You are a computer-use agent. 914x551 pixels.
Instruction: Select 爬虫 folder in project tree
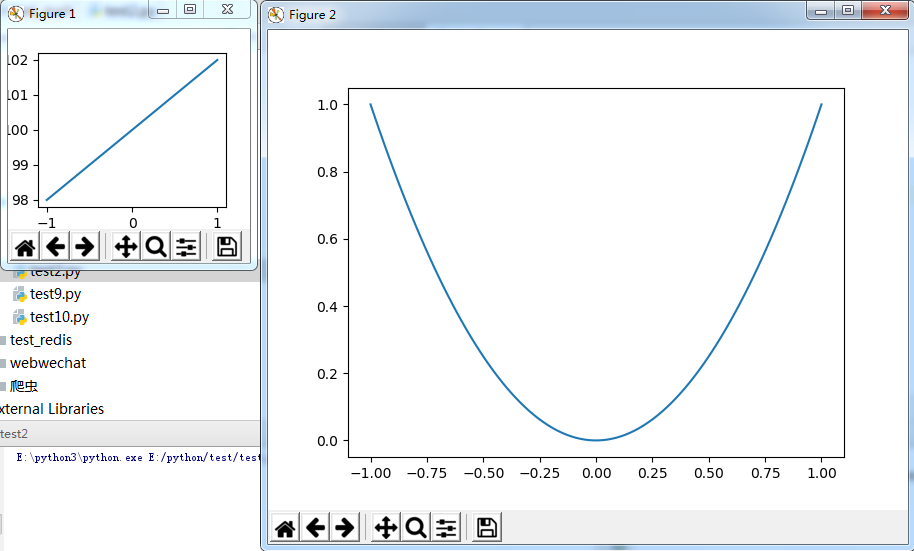[x=24, y=386]
